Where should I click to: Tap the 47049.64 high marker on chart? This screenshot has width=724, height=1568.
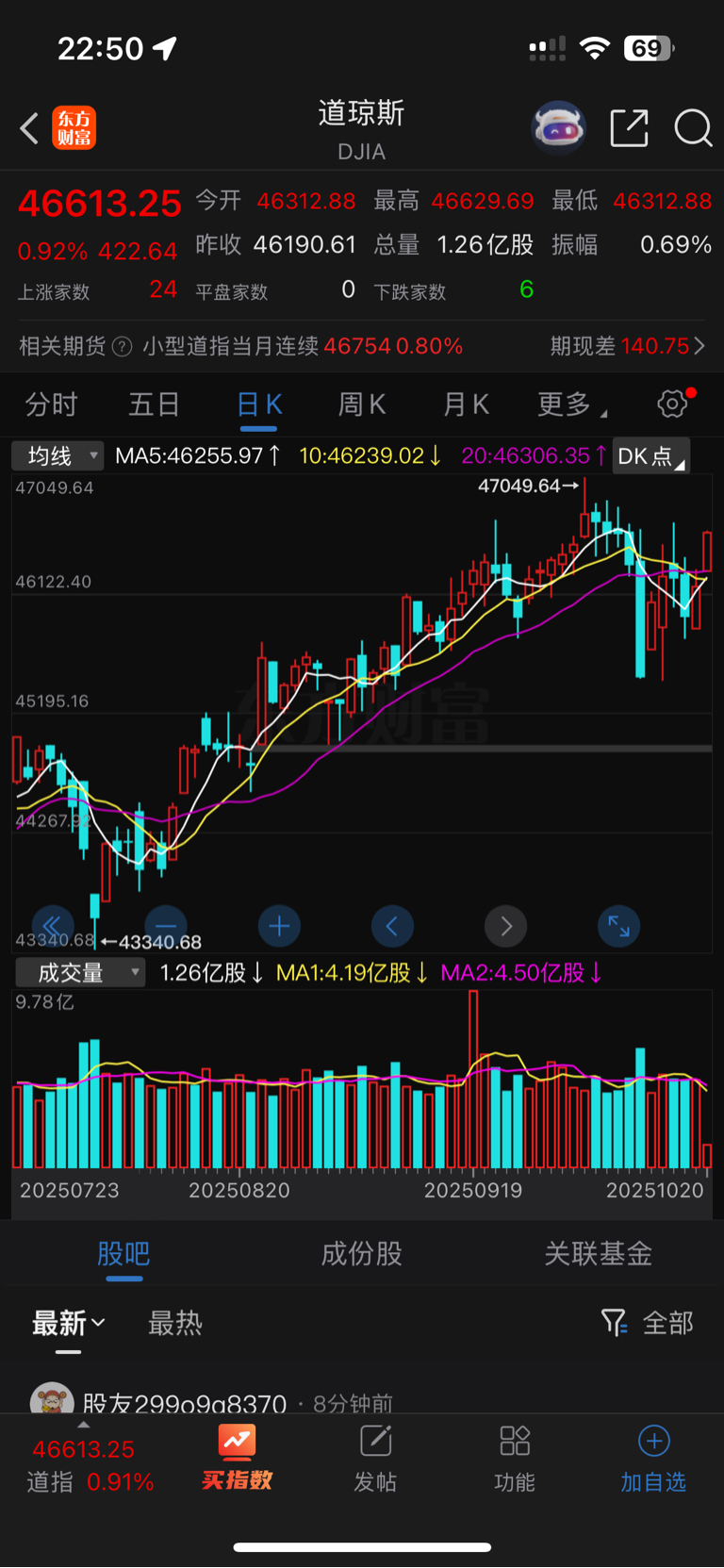pyautogui.click(x=528, y=486)
